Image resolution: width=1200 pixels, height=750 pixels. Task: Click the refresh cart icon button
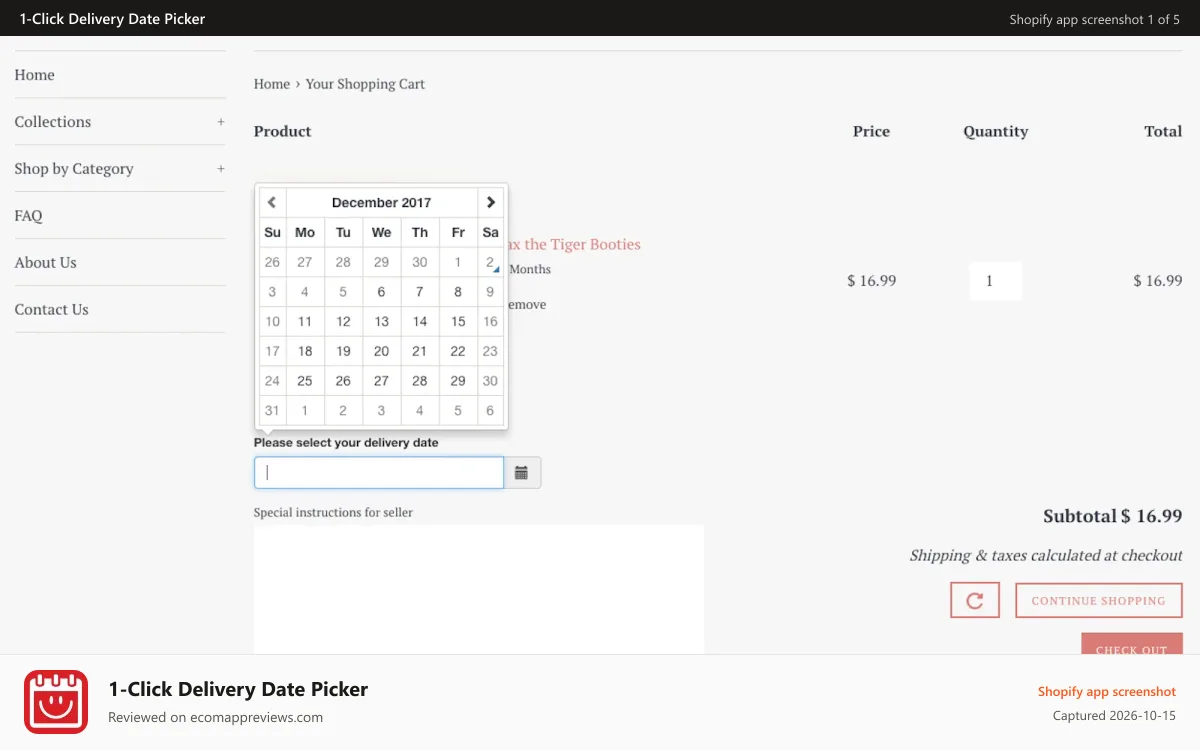pyautogui.click(x=975, y=600)
